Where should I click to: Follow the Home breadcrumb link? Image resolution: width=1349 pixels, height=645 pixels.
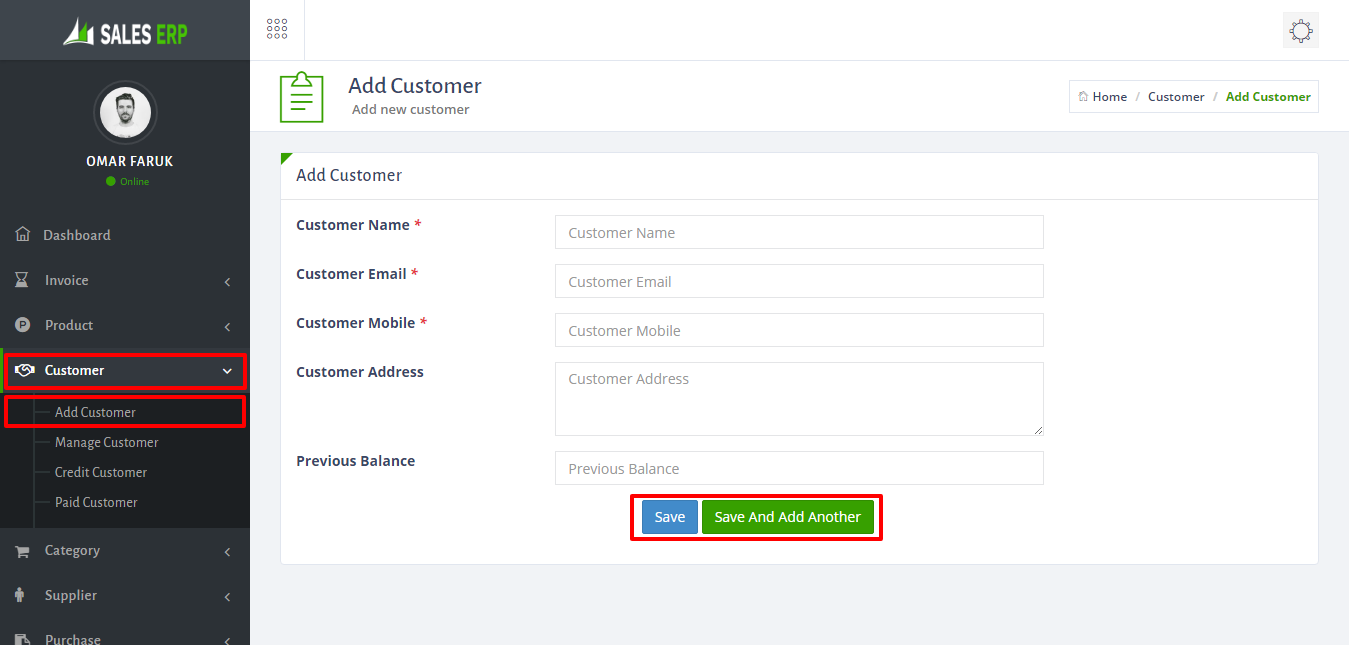coord(1103,97)
